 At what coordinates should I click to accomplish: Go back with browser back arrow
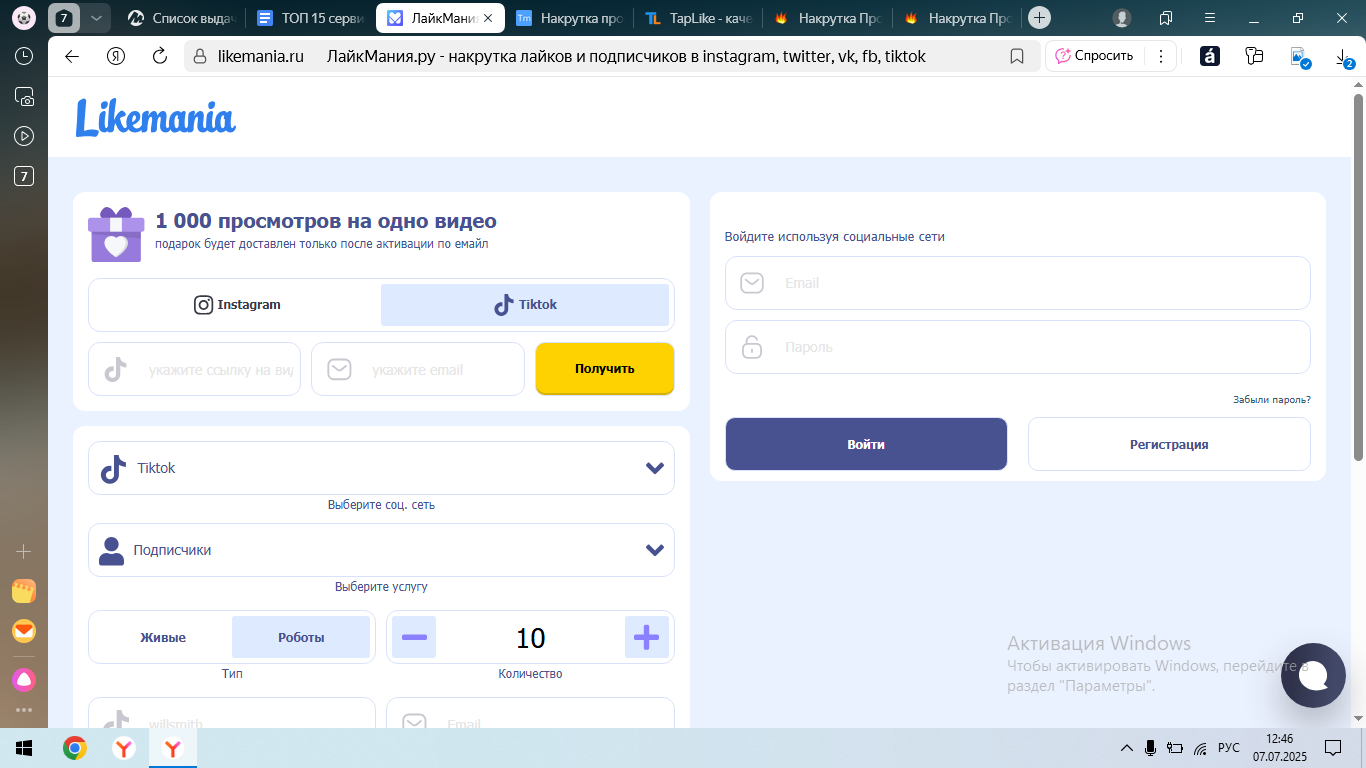[x=72, y=56]
